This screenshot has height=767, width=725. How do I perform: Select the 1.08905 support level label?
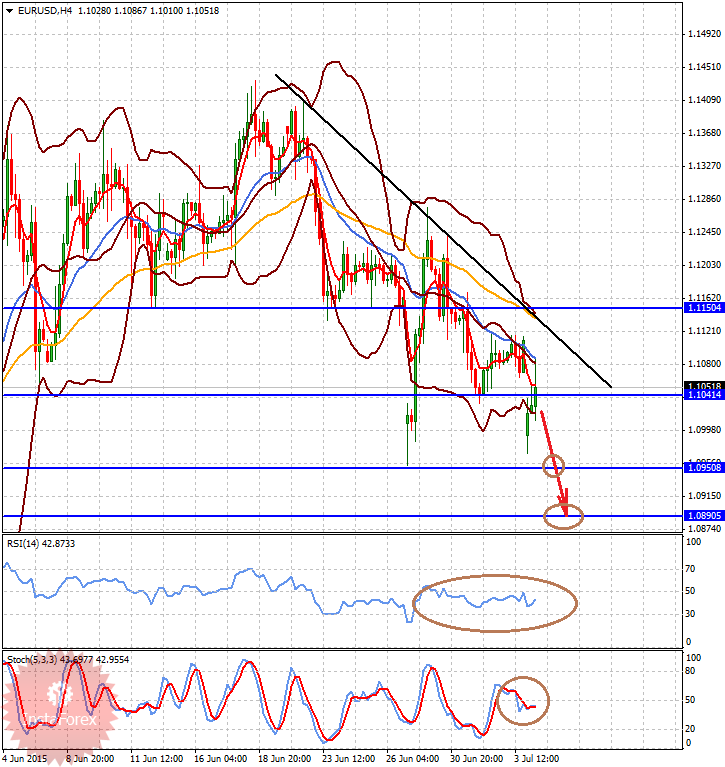[x=704, y=516]
